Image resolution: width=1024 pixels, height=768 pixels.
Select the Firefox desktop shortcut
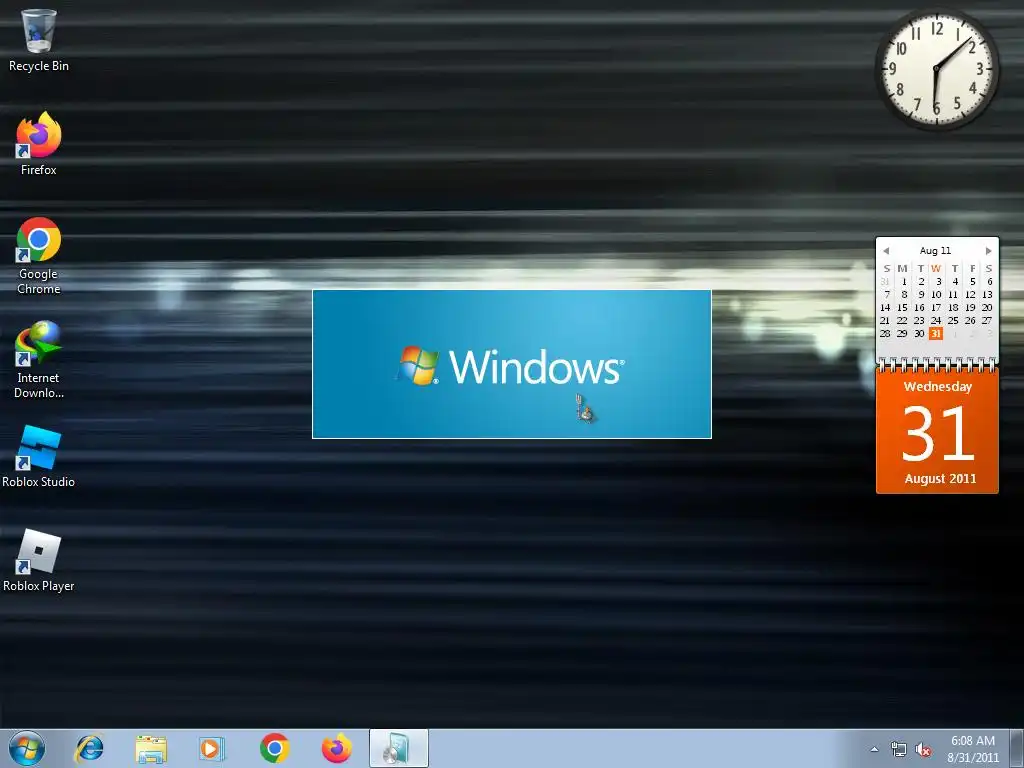pos(39,144)
